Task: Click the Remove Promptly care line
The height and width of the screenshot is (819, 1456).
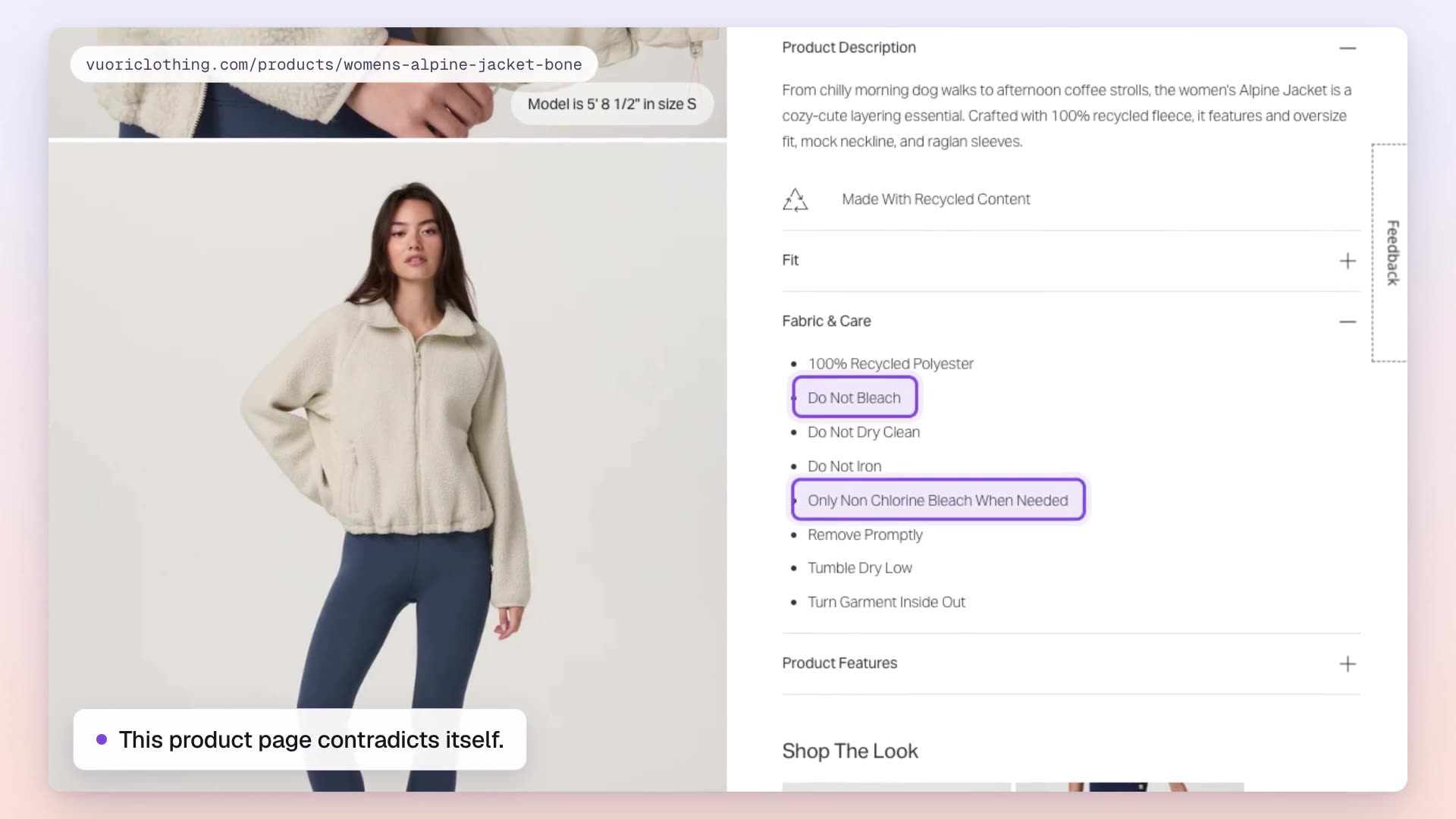Action: [864, 535]
